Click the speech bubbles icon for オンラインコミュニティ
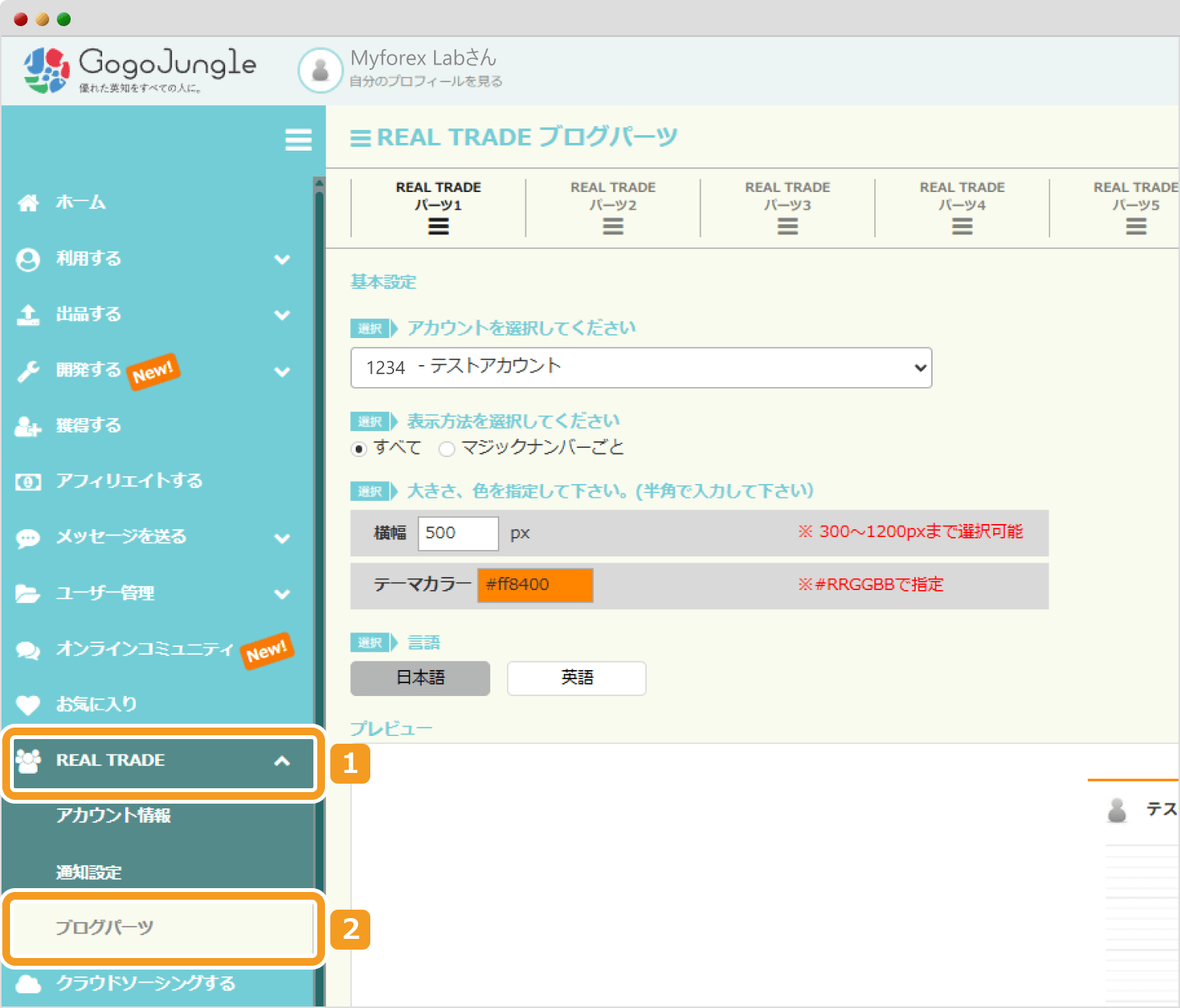This screenshot has width=1180, height=1008. (x=28, y=650)
